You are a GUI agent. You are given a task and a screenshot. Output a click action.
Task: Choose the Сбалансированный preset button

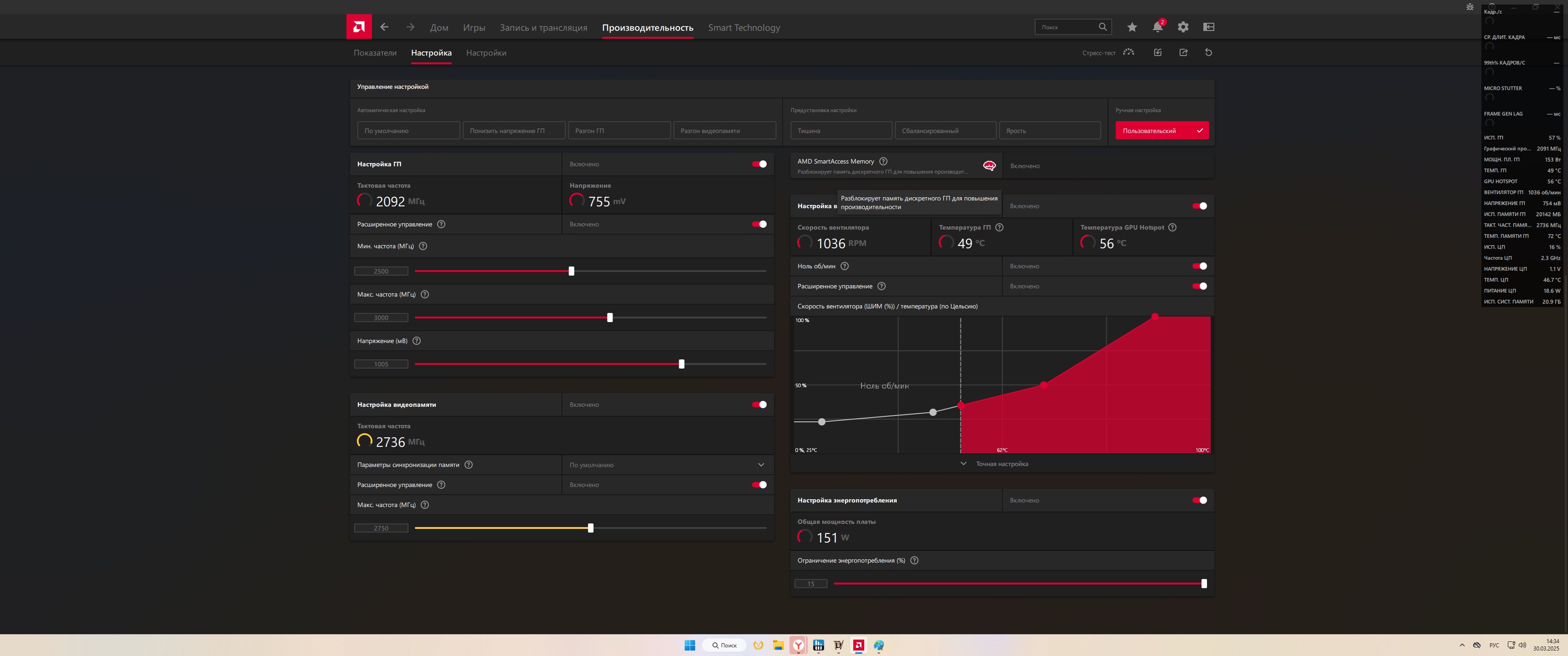click(x=945, y=130)
